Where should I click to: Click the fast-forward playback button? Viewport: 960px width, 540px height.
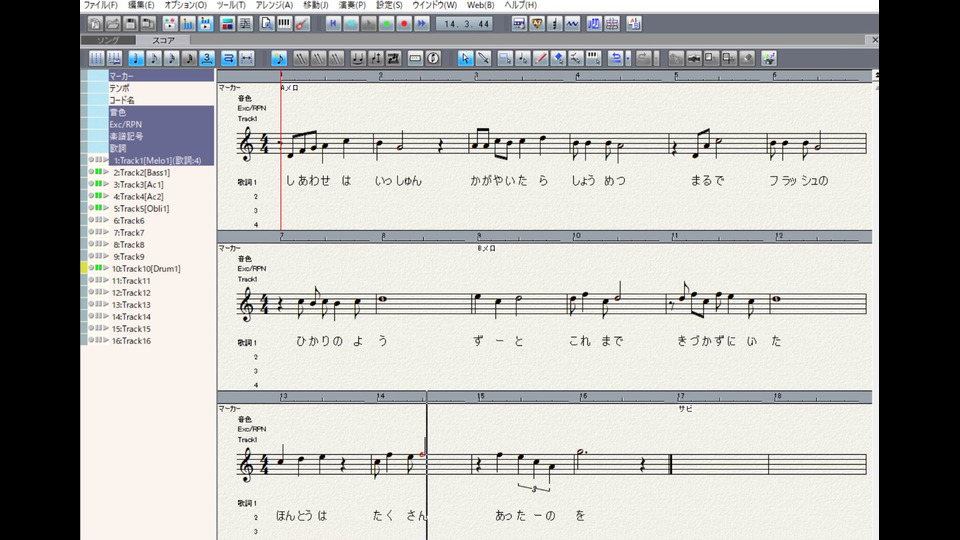point(422,24)
